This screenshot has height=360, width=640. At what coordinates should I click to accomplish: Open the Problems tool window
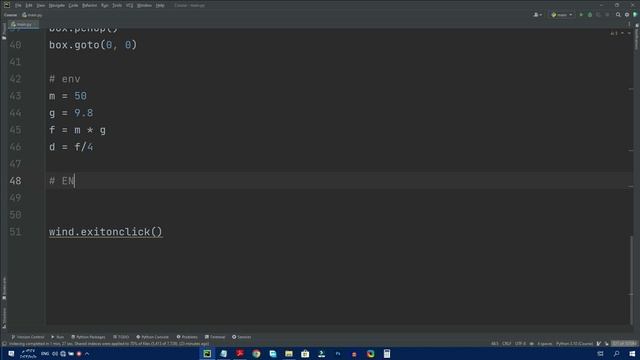coord(187,337)
